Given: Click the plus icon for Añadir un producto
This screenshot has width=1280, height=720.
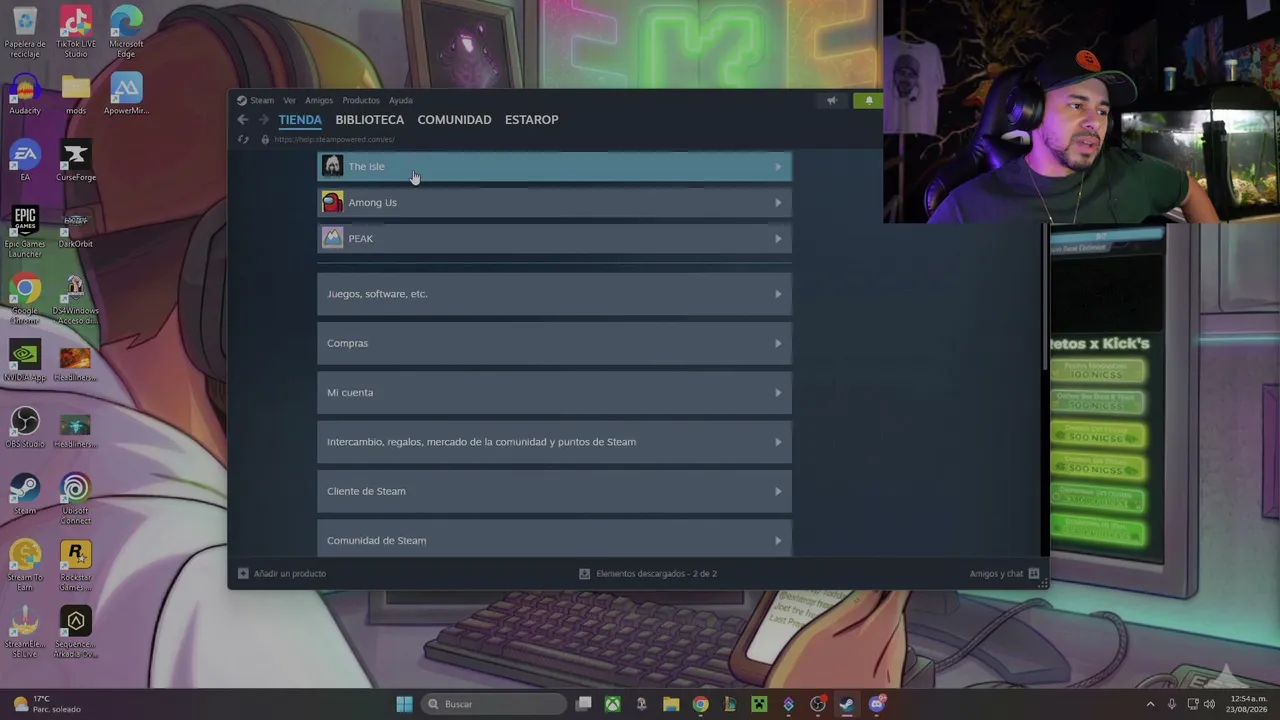Looking at the screenshot, I should [x=243, y=574].
